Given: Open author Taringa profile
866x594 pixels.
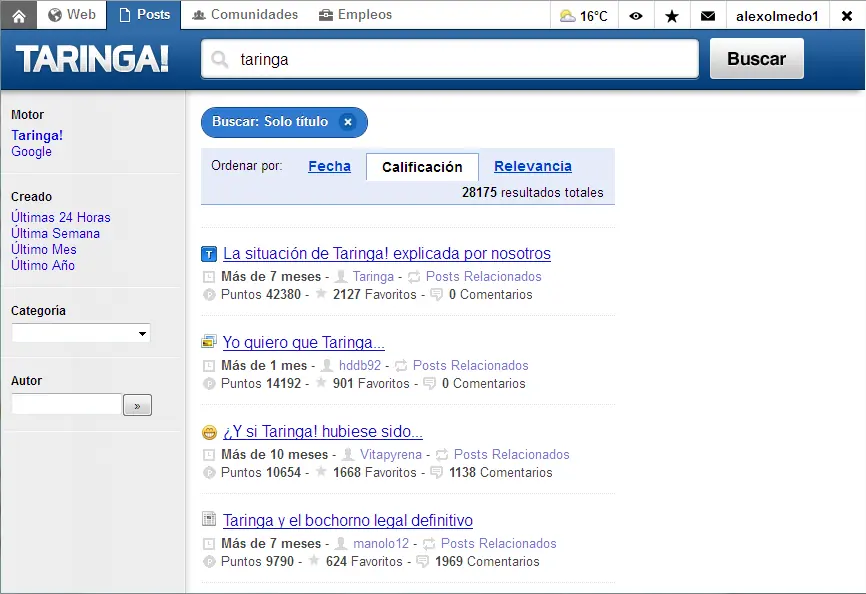Looking at the screenshot, I should point(373,276).
